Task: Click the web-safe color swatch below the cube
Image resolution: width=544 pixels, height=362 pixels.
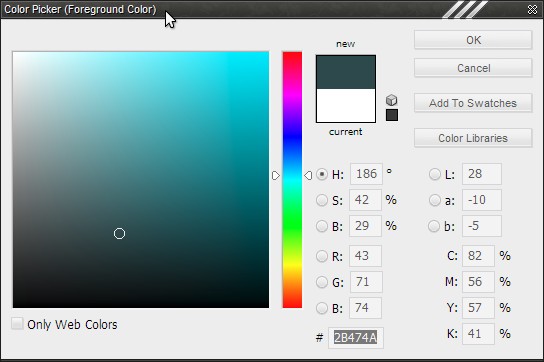Action: tap(392, 115)
